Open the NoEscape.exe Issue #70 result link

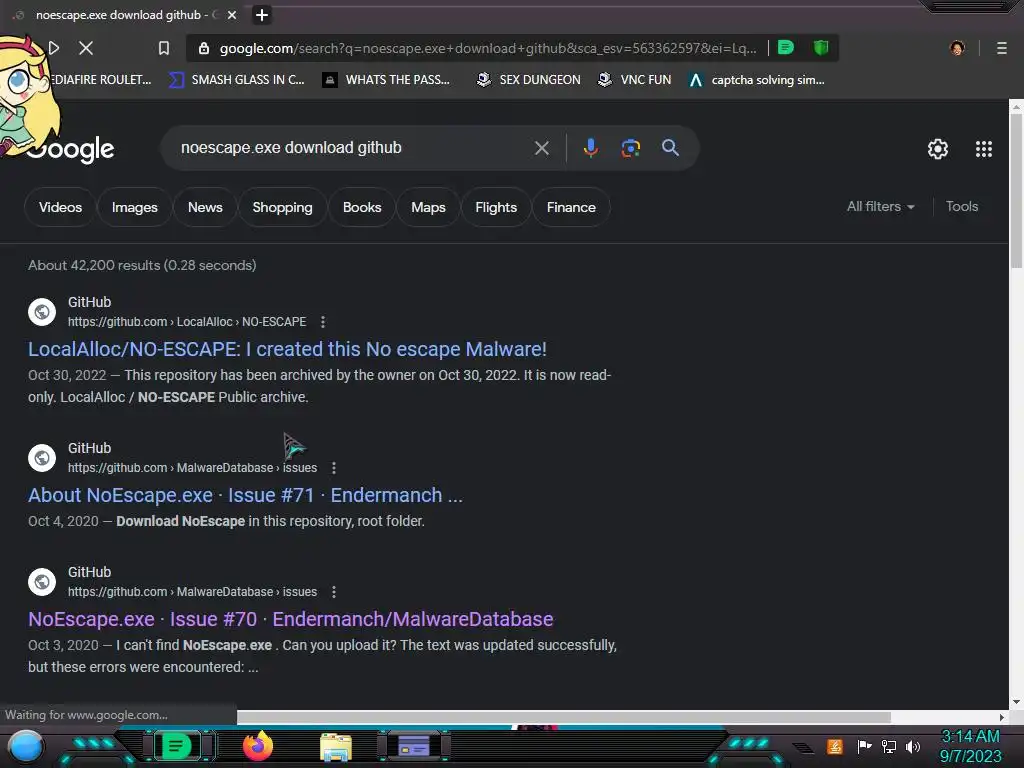[x=291, y=618]
